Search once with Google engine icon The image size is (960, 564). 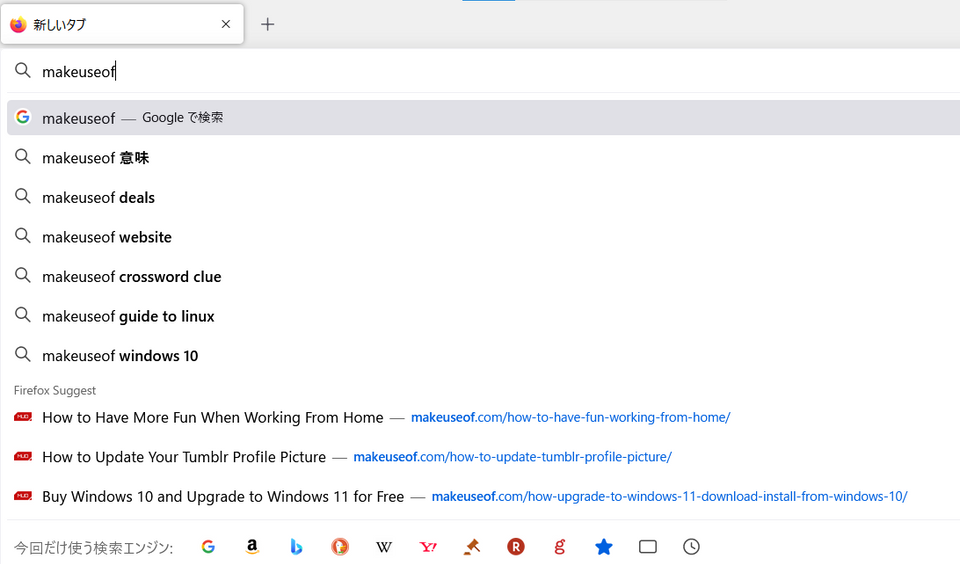click(208, 547)
